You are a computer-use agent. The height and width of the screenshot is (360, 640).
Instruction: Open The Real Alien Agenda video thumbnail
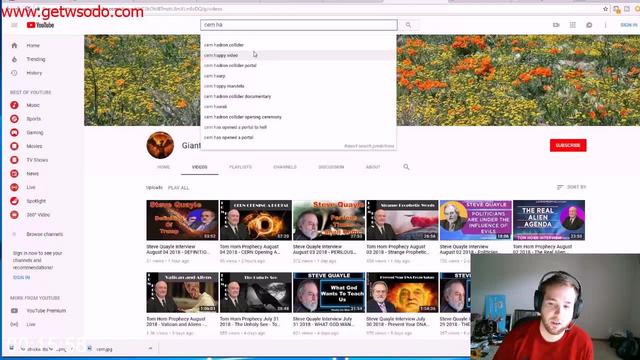click(x=549, y=220)
